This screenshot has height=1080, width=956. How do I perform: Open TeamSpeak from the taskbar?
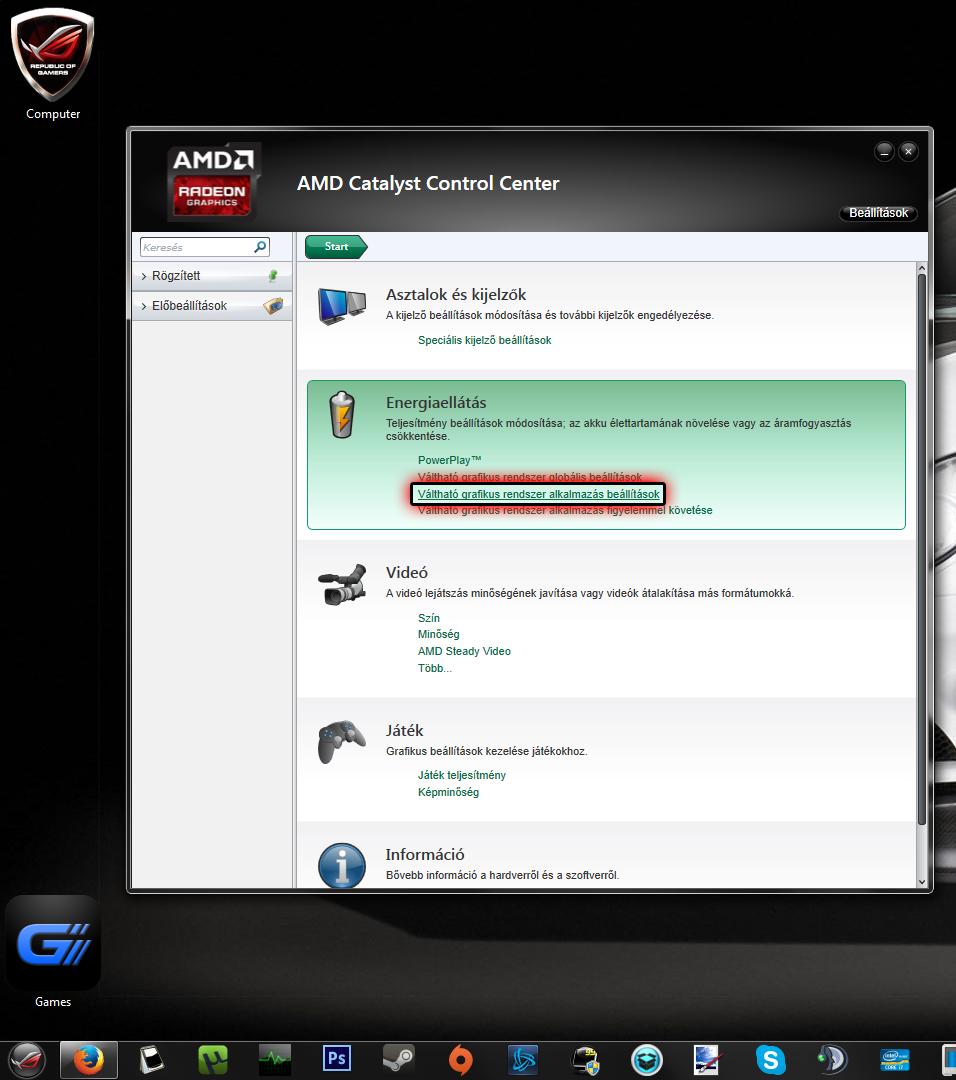[x=832, y=1059]
